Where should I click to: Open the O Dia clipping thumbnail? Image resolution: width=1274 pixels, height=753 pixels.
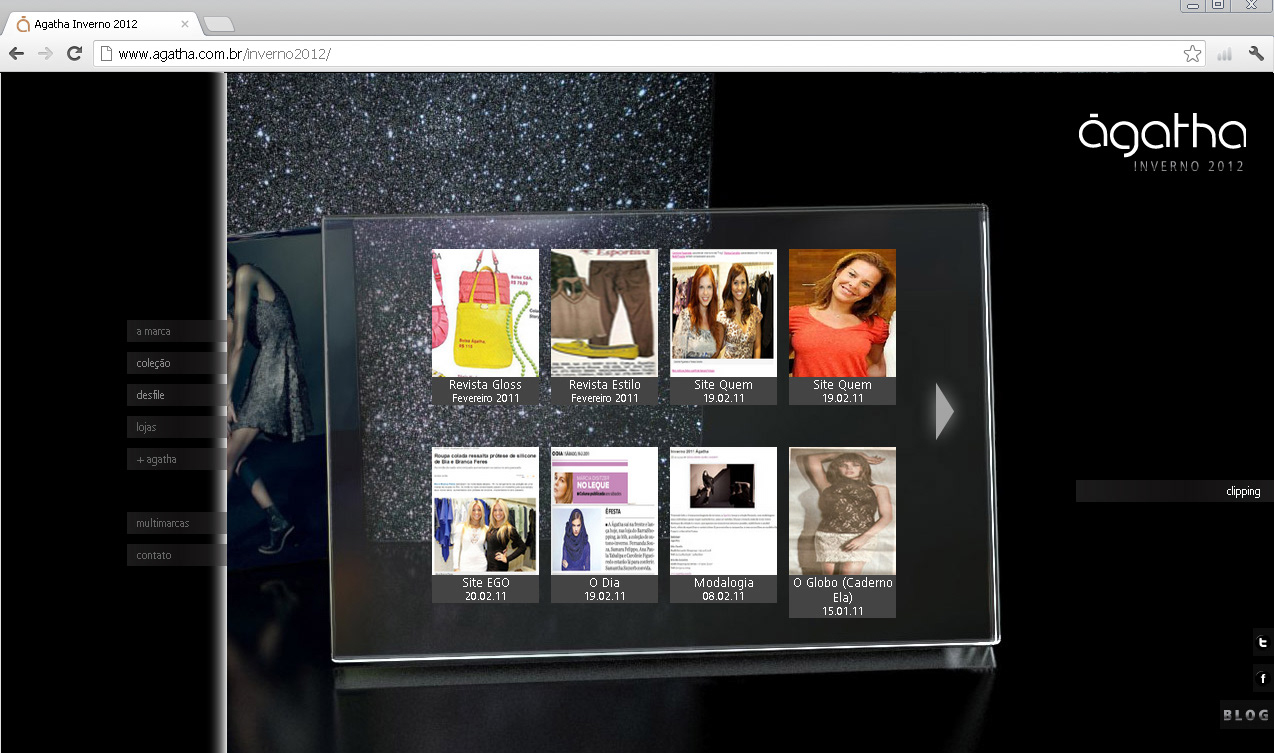click(604, 510)
